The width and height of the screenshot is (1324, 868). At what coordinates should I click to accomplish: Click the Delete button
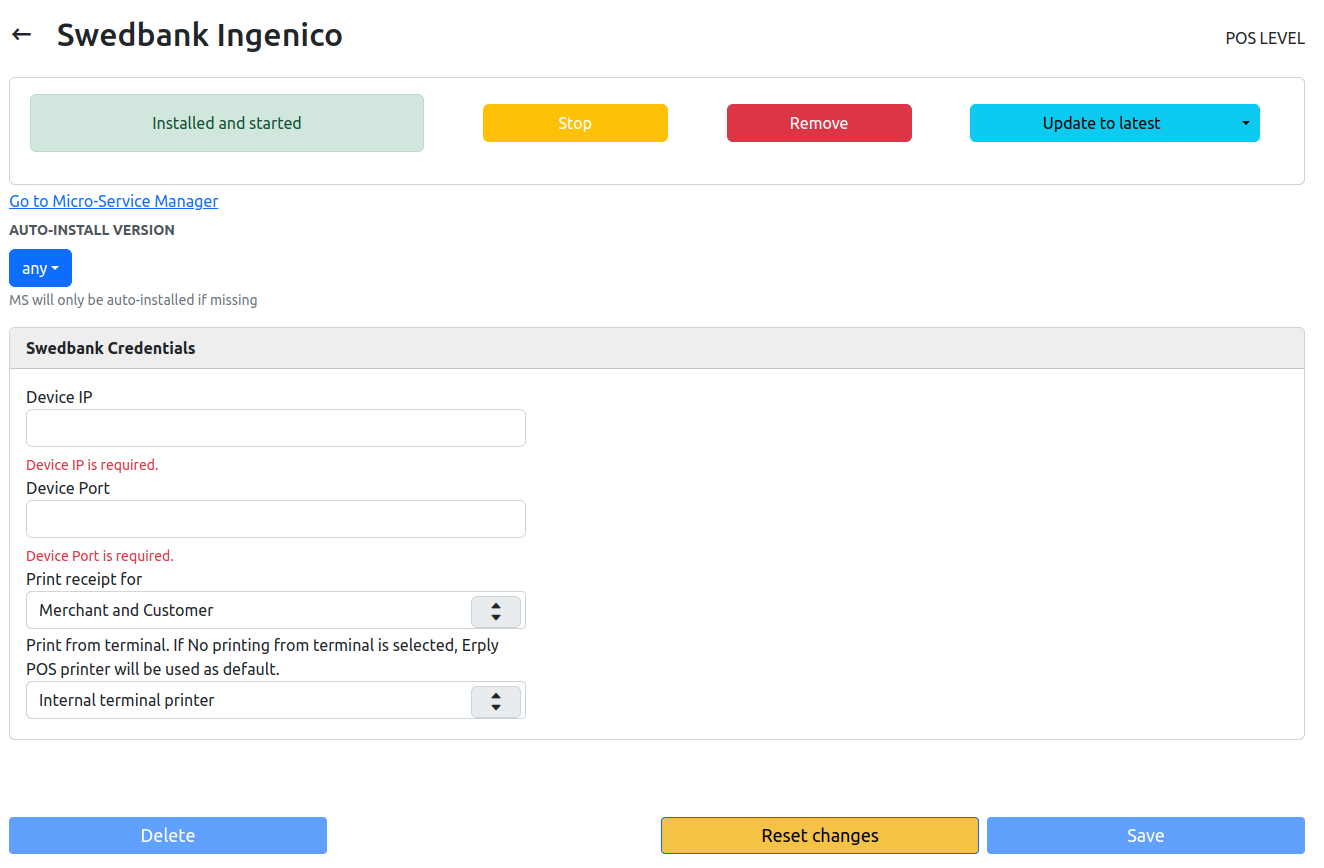pyautogui.click(x=168, y=836)
